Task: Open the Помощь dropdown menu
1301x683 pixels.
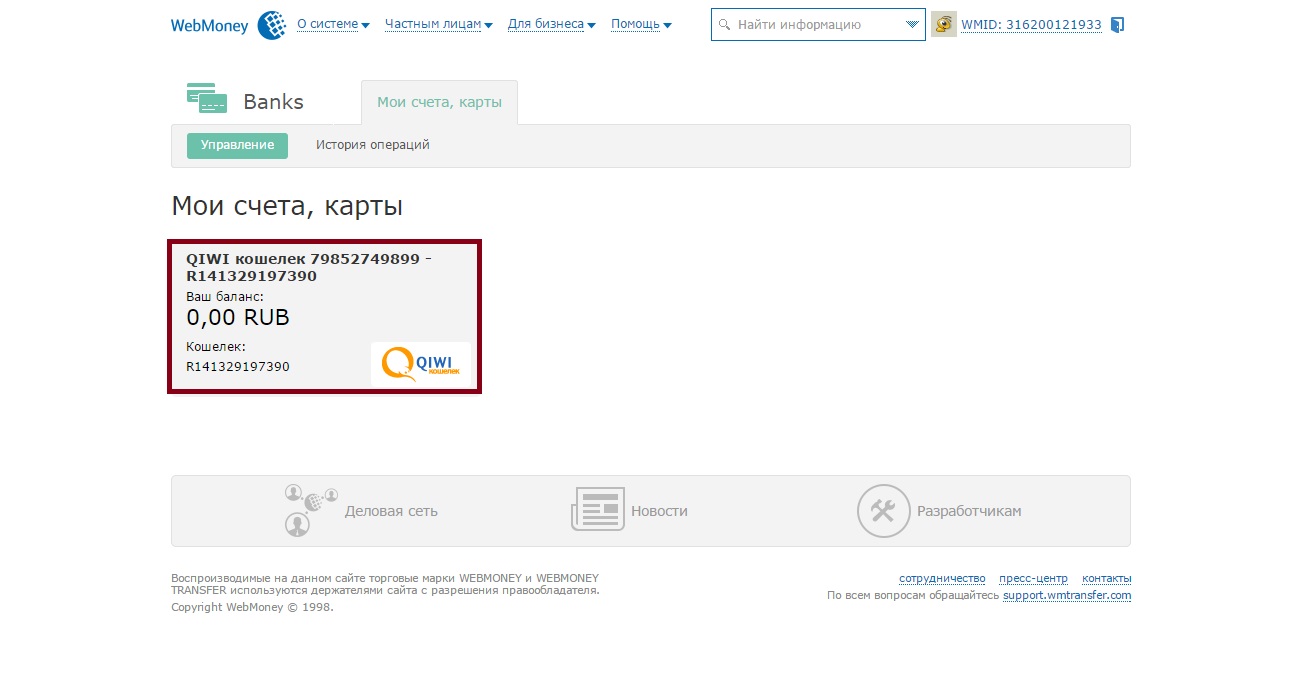Action: [x=641, y=24]
